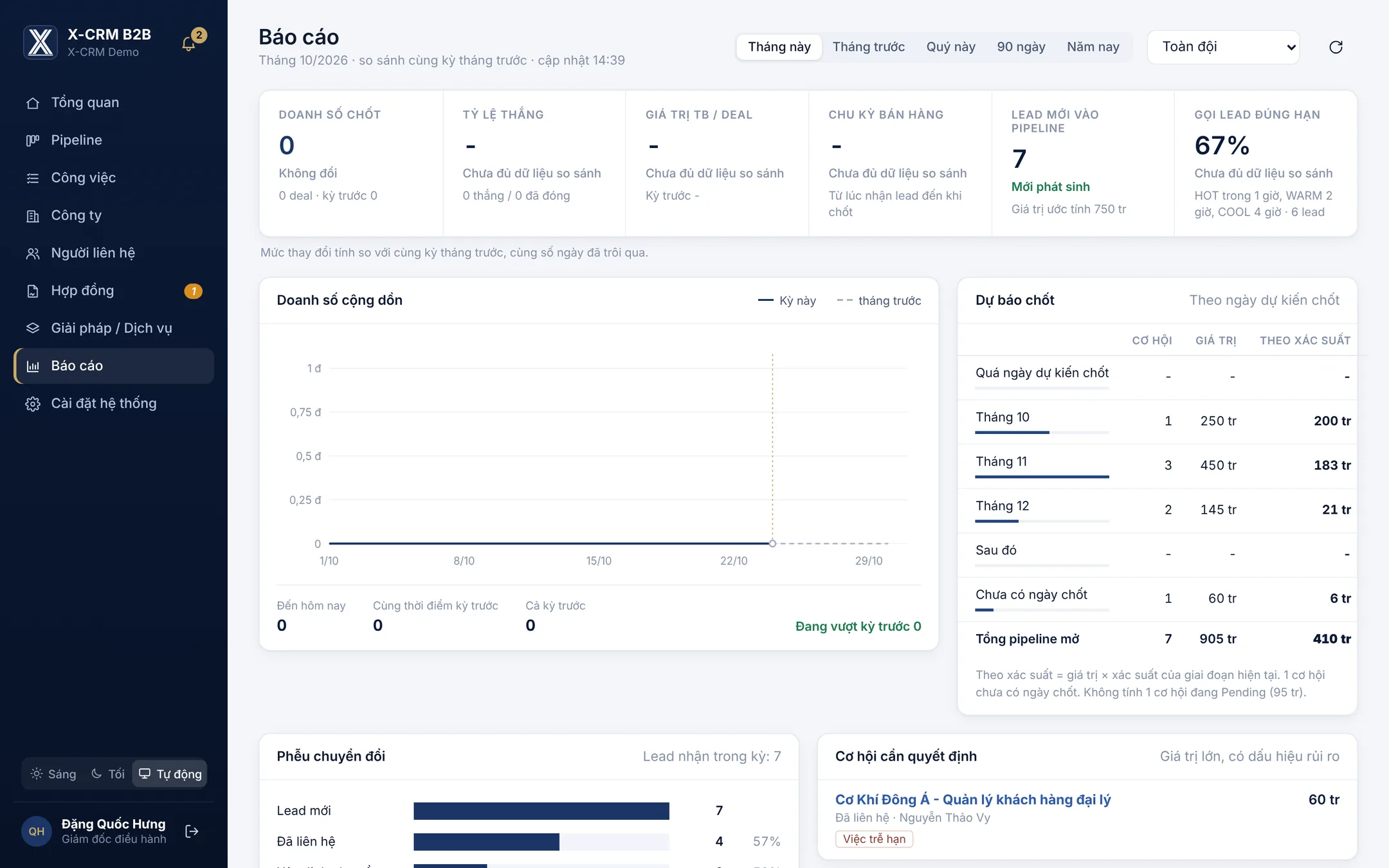Choose the Năm nay period

point(1093,47)
